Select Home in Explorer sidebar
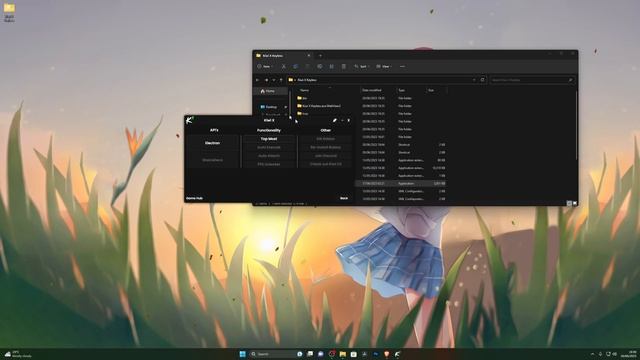Screen dimensions: 640x360 pos(271,91)
